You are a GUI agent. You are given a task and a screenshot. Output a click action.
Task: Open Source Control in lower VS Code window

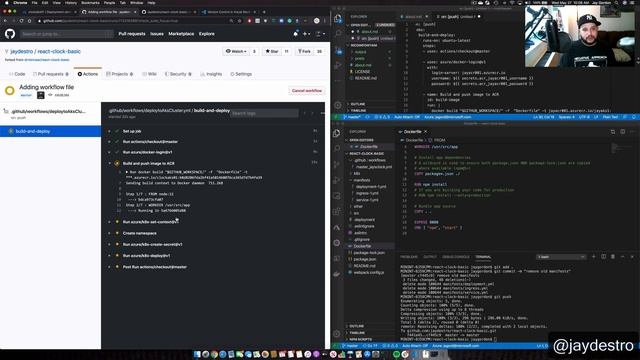point(337,164)
